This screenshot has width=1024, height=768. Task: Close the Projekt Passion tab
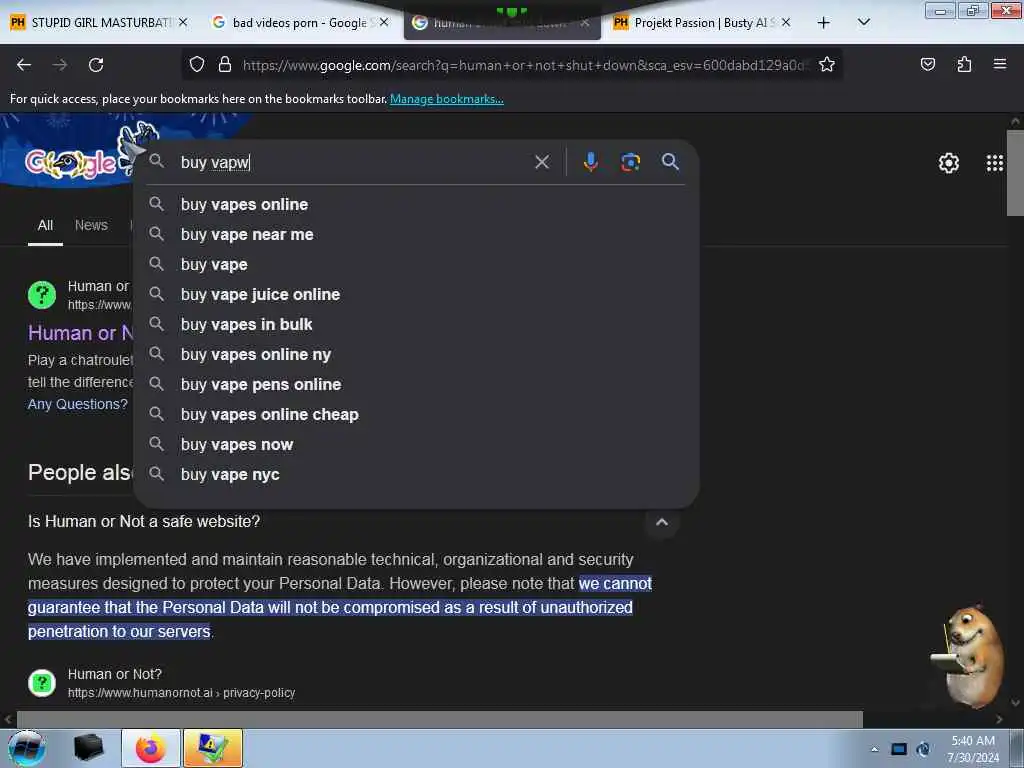point(786,22)
